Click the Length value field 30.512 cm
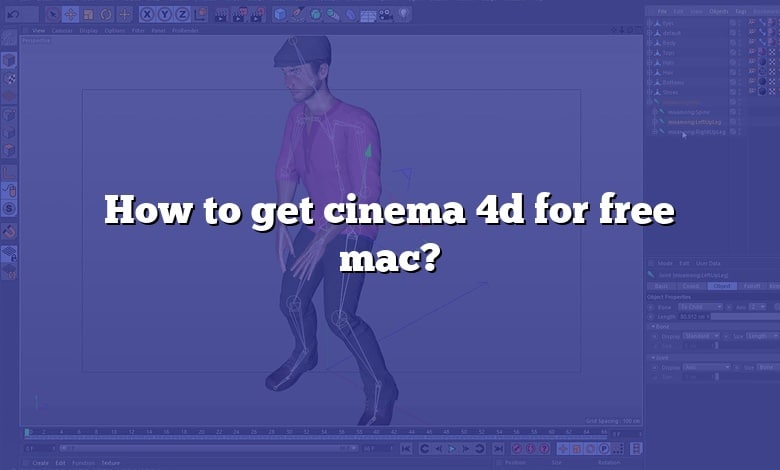This screenshot has height=470, width=780. click(693, 316)
